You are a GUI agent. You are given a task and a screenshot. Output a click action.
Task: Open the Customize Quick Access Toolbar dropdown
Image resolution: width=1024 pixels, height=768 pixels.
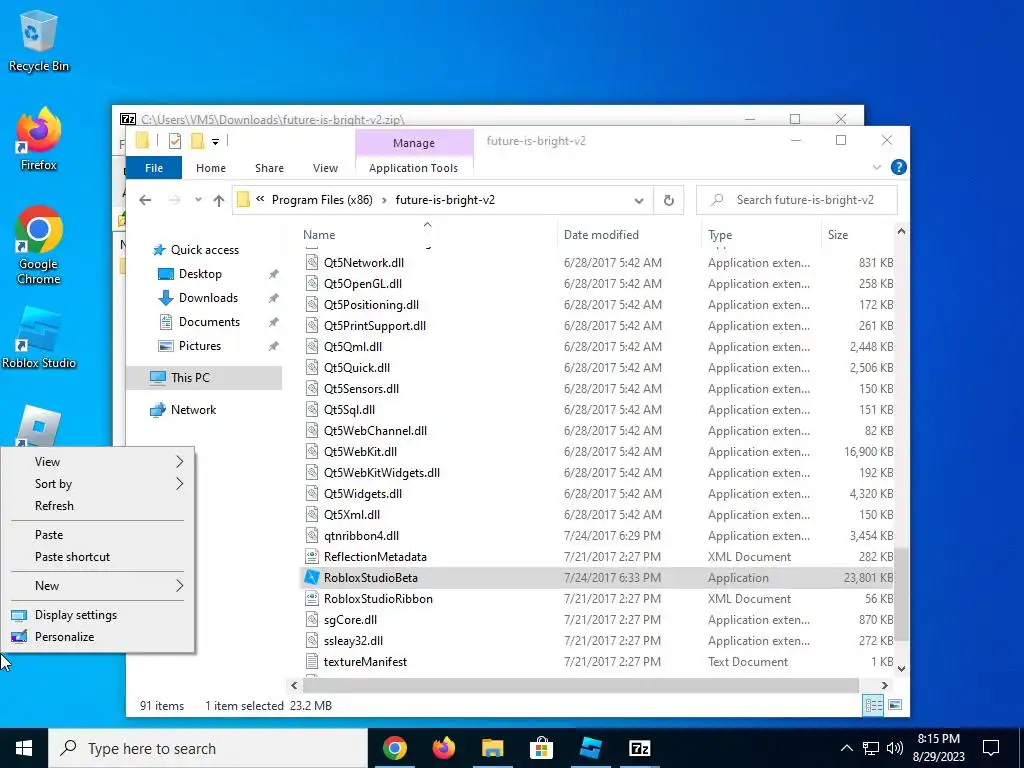216,141
